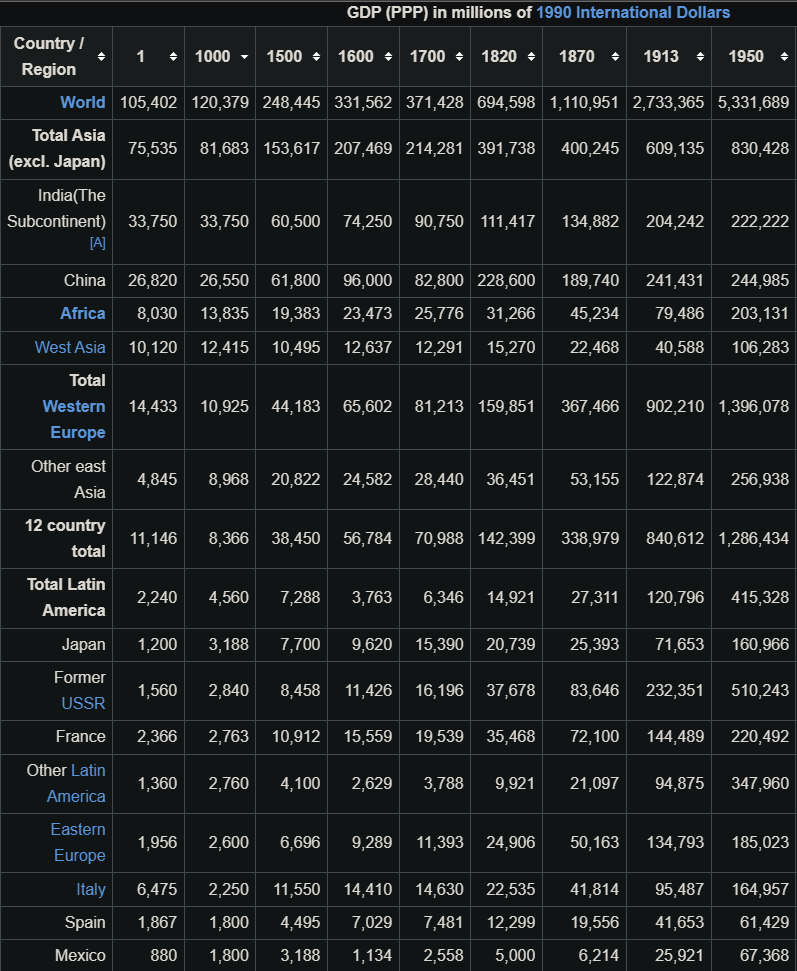Select Italy year 1 value 6,475
Screen dimensions: 797x971
pos(157,889)
